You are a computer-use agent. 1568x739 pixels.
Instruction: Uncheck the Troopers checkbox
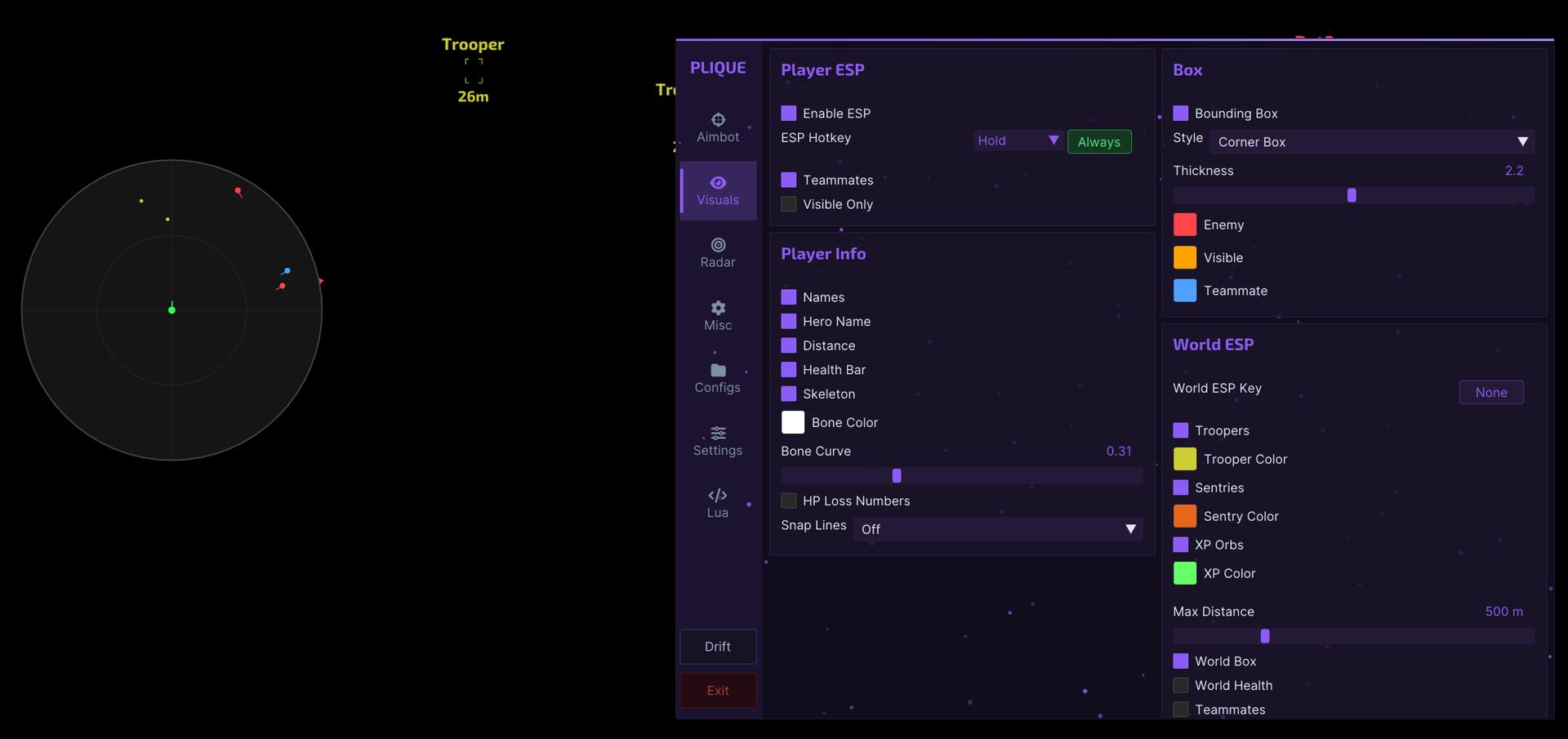click(x=1181, y=430)
